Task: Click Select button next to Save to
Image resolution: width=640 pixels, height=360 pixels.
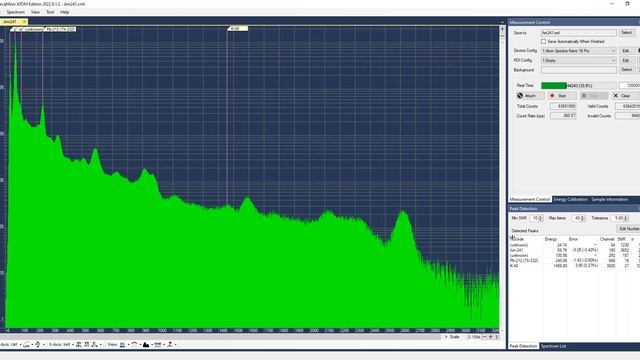Action: click(627, 33)
